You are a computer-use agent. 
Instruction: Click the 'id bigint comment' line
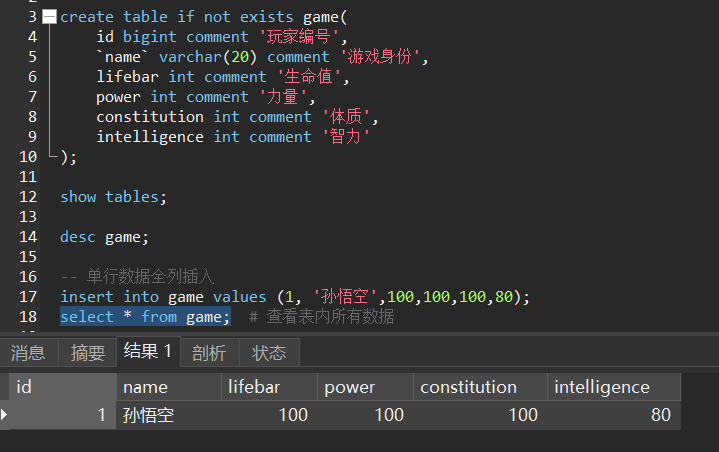tap(222, 37)
